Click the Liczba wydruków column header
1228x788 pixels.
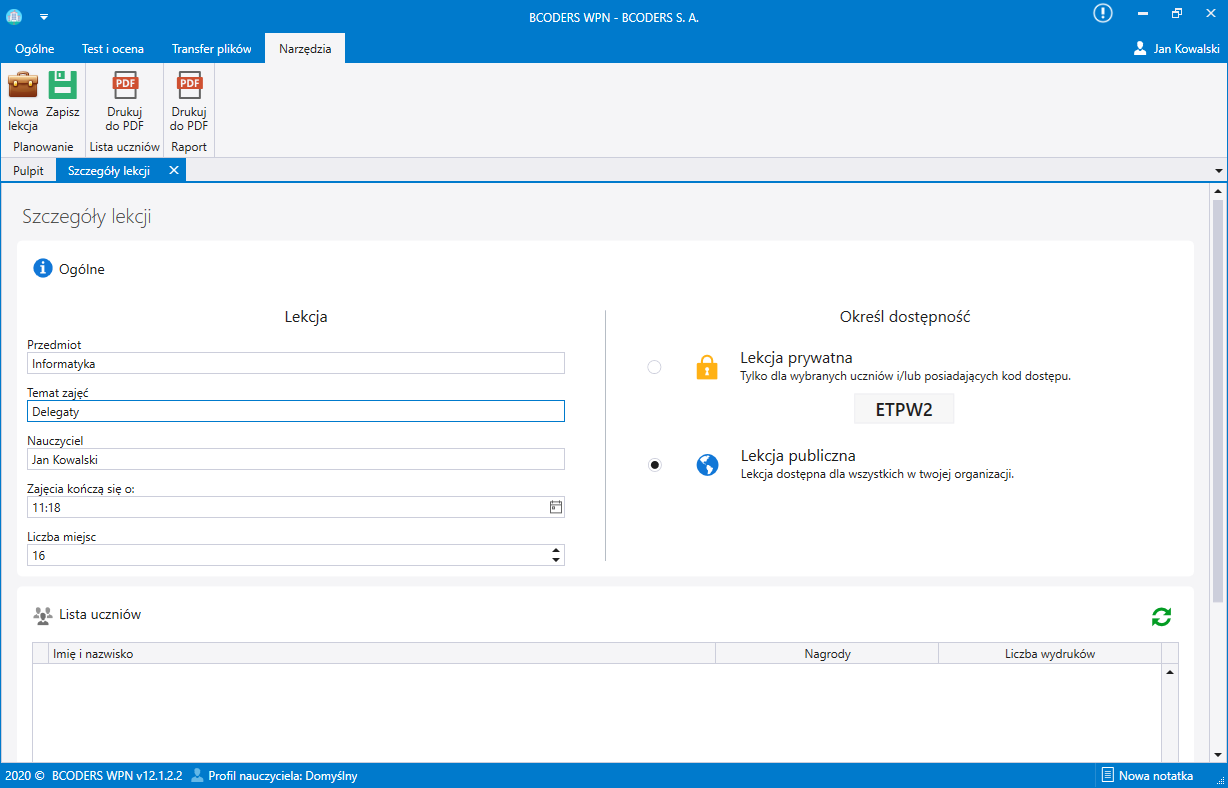click(x=1050, y=653)
